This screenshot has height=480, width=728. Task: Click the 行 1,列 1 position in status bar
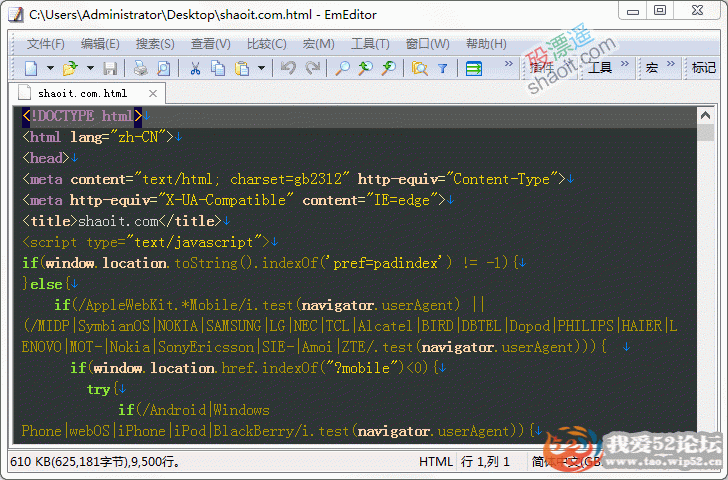tap(486, 461)
